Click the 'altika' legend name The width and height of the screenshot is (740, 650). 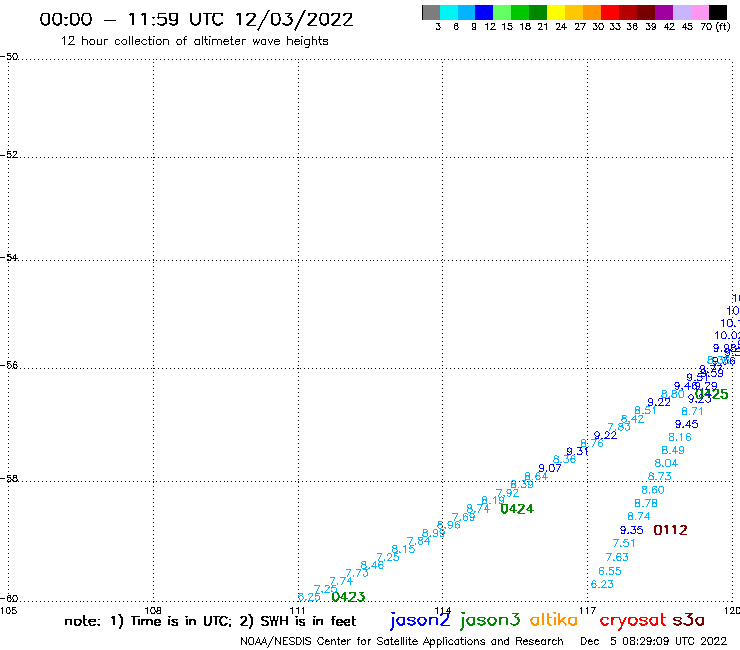point(554,620)
